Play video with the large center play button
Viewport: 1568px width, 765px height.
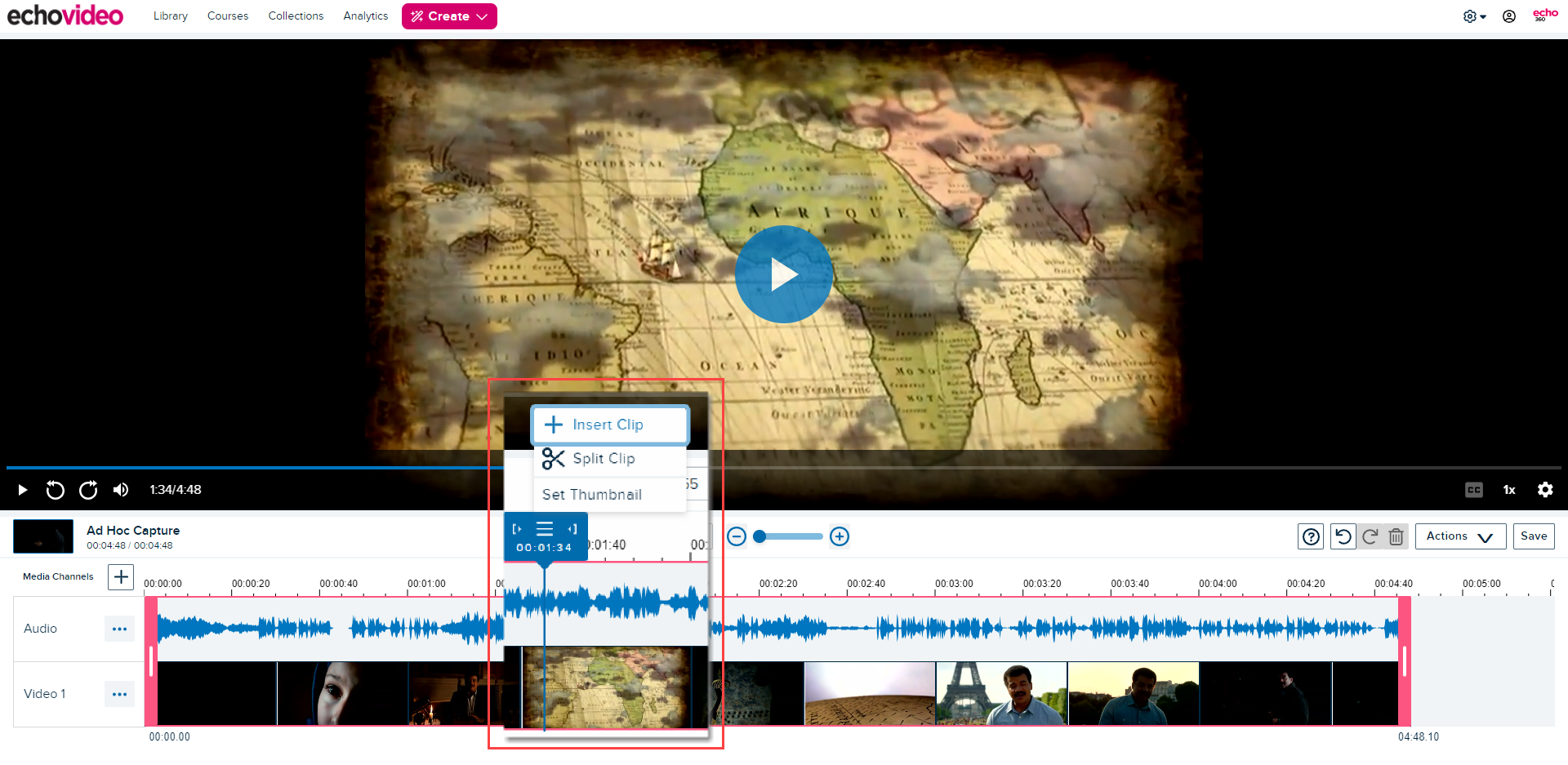point(783,274)
